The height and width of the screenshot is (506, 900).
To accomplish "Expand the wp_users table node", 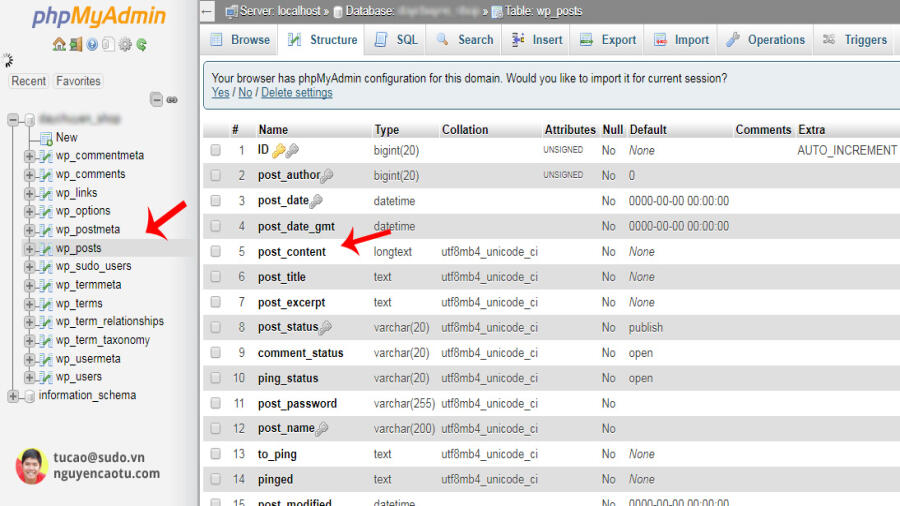I will pyautogui.click(x=29, y=377).
